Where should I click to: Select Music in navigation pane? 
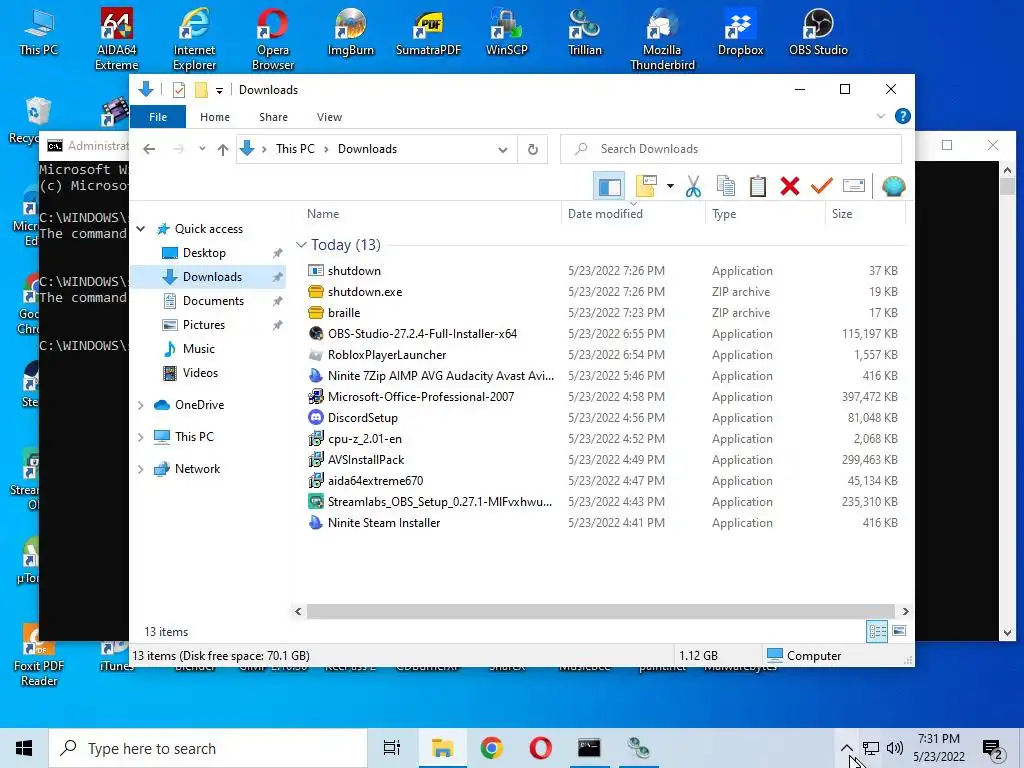point(198,349)
